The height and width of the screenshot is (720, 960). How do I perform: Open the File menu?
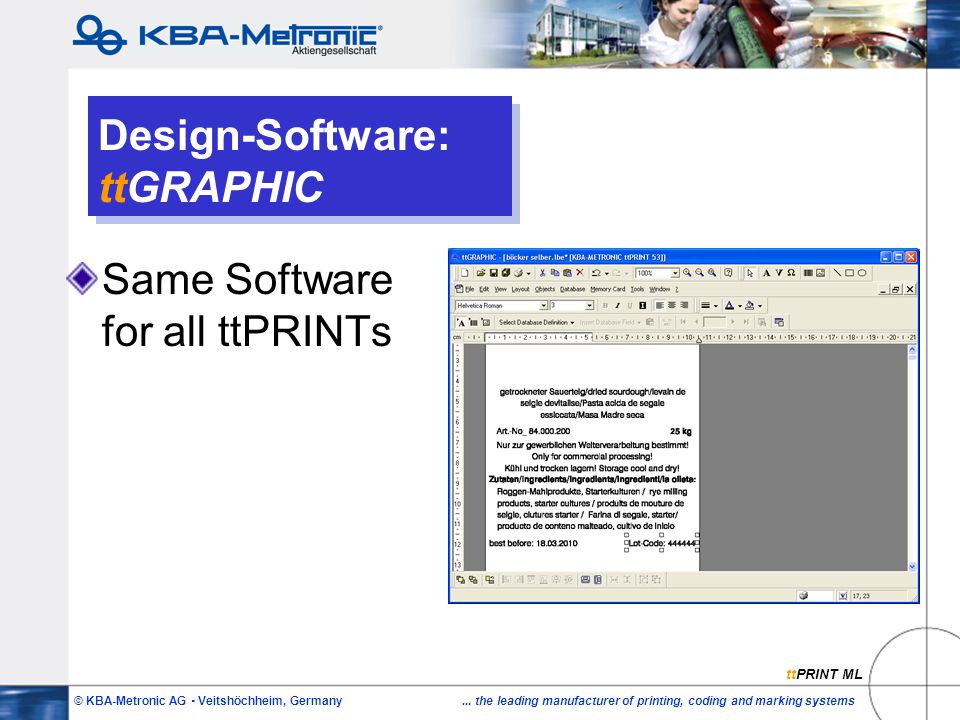[x=470, y=289]
